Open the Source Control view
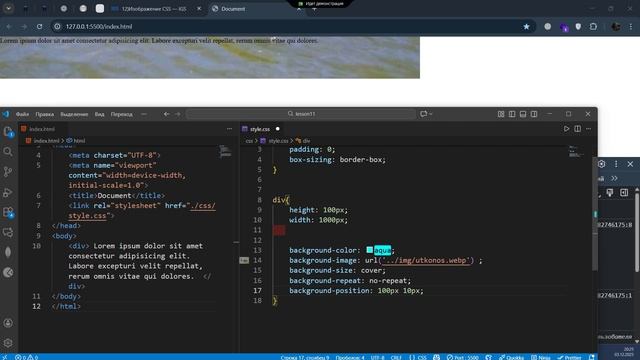640x360 pixels. pyautogui.click(x=8, y=172)
